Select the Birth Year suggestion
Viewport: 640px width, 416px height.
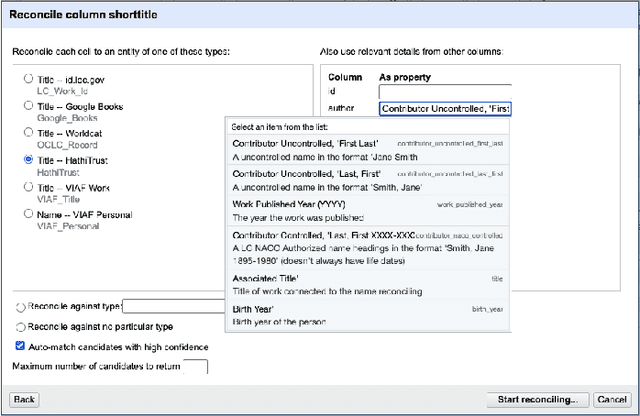point(368,315)
